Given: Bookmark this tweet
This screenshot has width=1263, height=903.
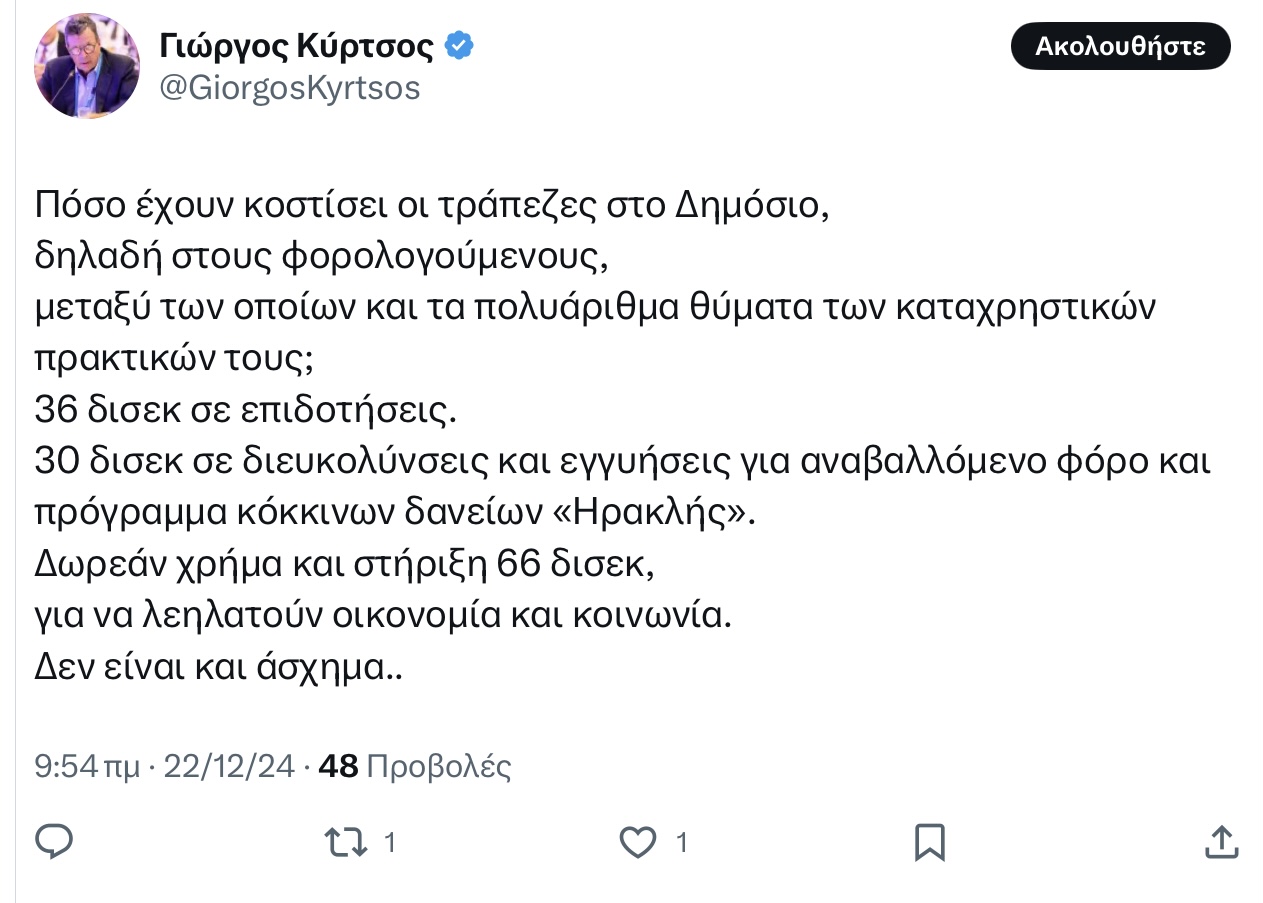Looking at the screenshot, I should tap(930, 842).
